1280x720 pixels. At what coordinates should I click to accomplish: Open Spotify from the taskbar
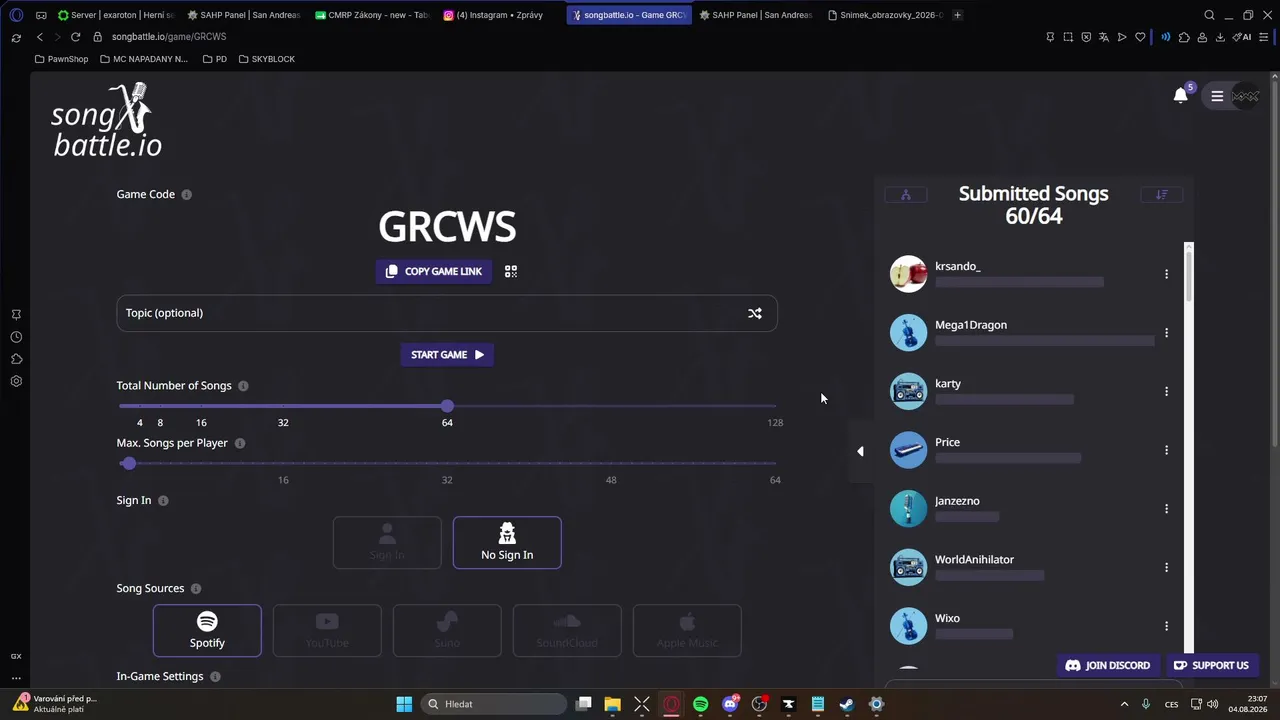click(700, 704)
